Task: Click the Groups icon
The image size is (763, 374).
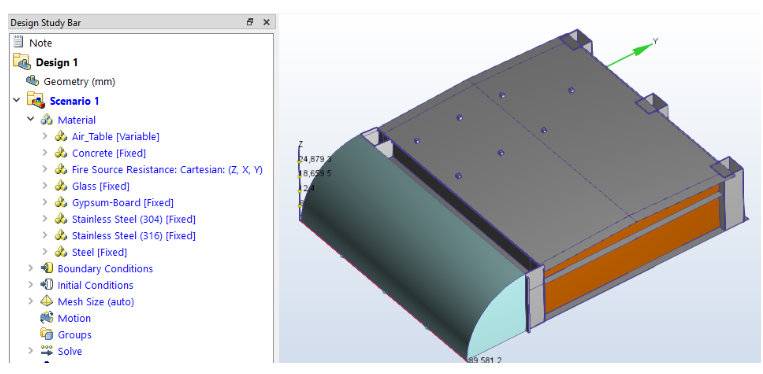Action: click(x=47, y=334)
